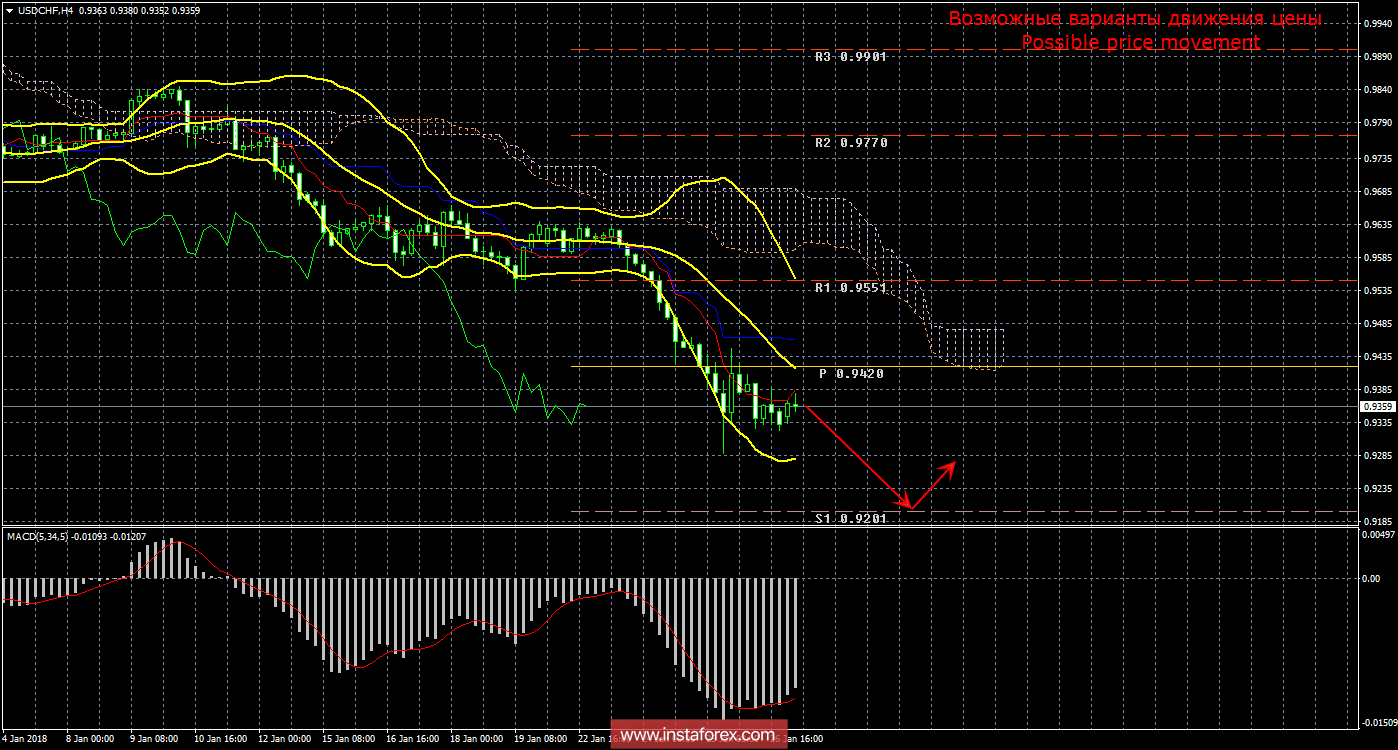Select the 15 Jan 08:00 time label
Viewport: 1398px width, 750px height.
tap(347, 740)
